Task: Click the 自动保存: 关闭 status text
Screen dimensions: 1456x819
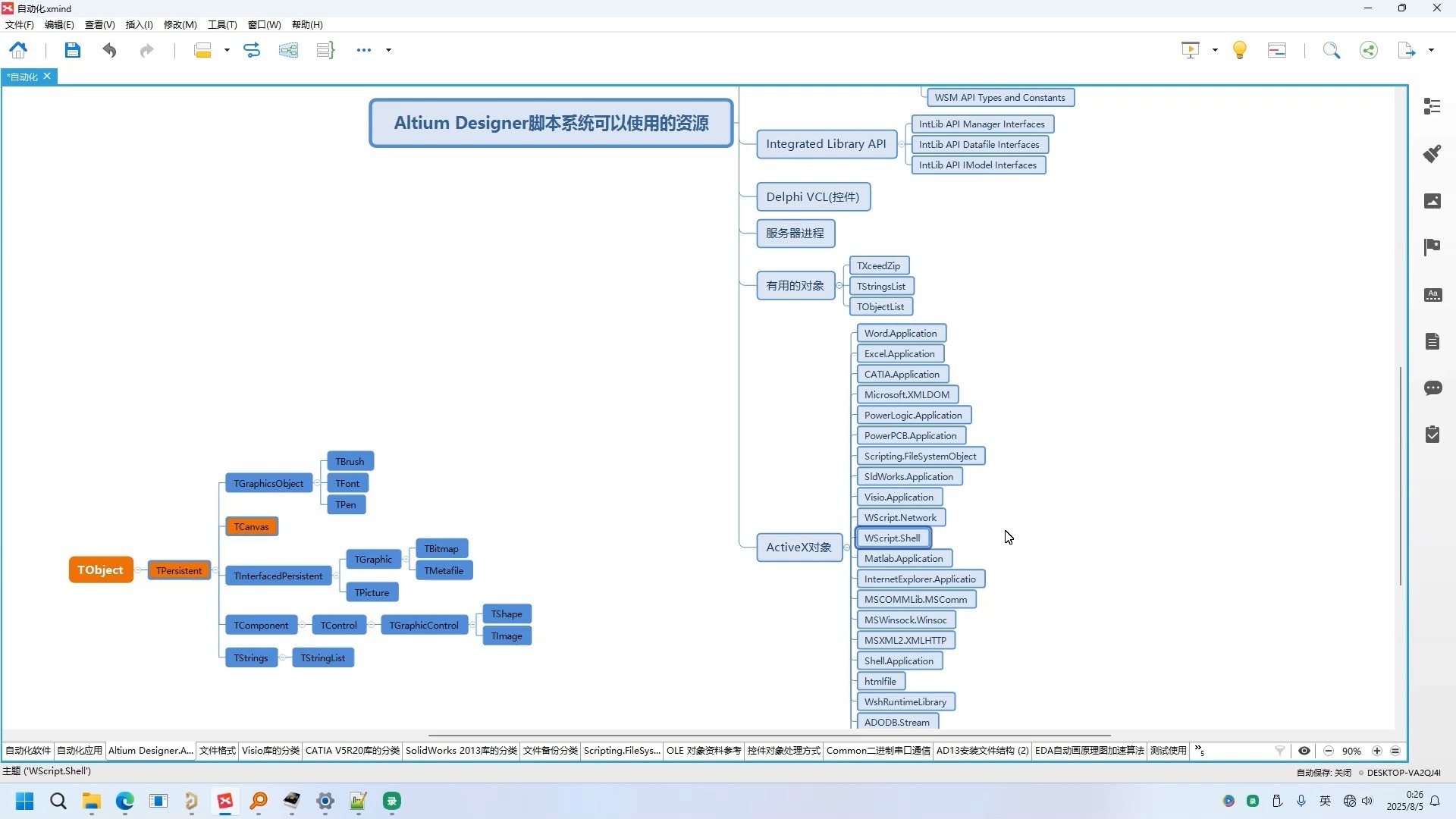Action: pyautogui.click(x=1323, y=773)
